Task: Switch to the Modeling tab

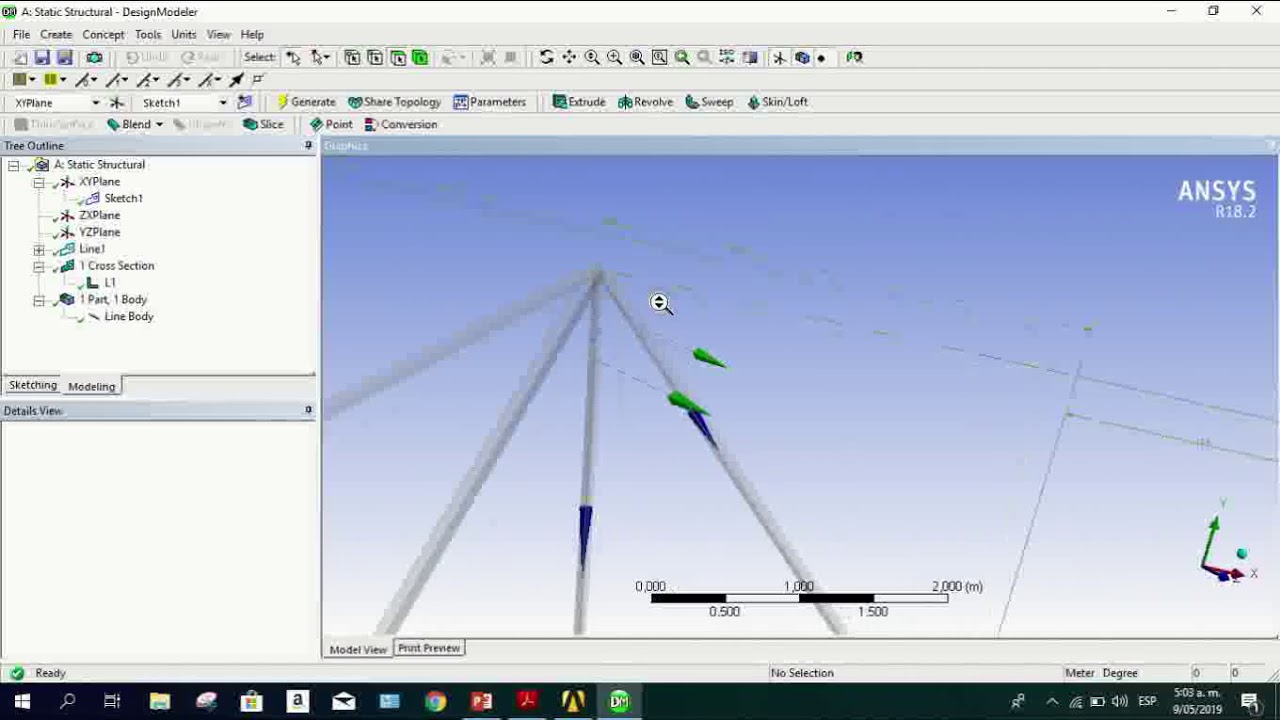Action: (92, 386)
